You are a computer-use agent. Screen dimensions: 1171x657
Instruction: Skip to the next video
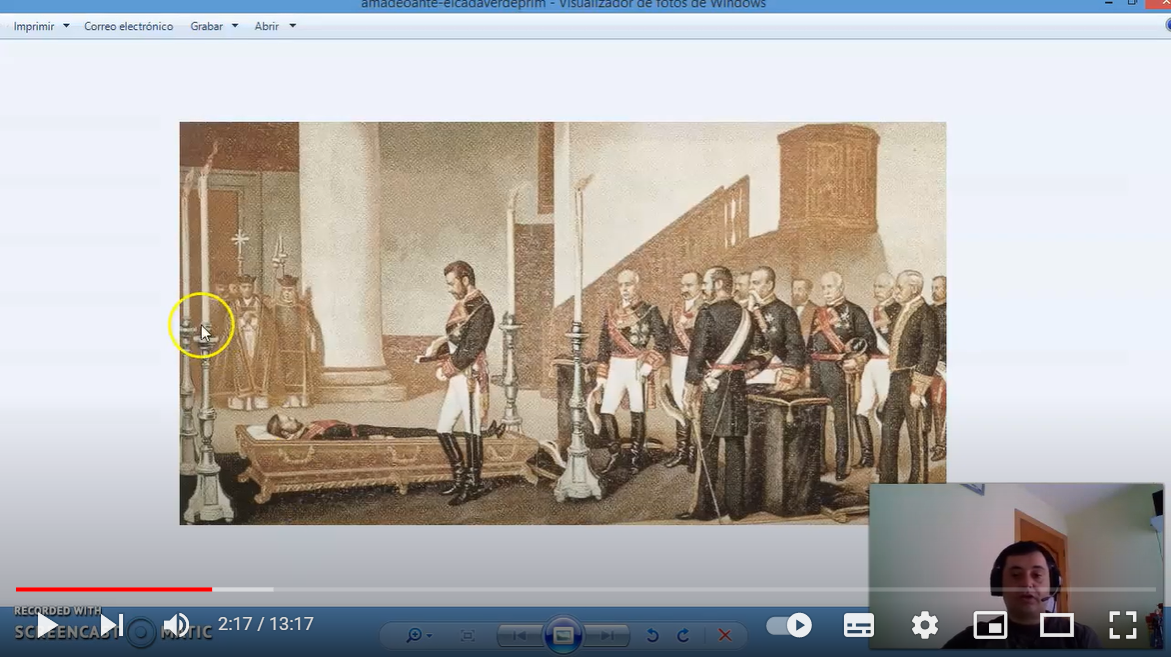112,626
